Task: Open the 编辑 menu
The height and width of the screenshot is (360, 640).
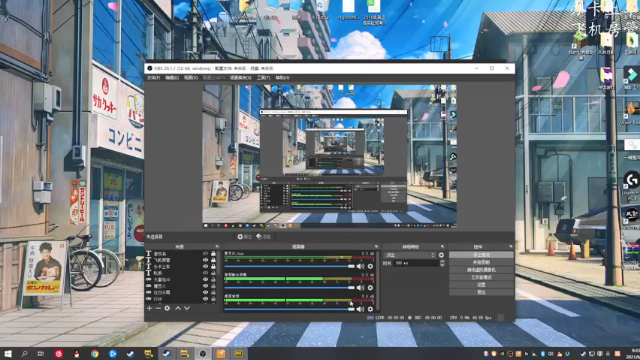Action: coord(172,78)
